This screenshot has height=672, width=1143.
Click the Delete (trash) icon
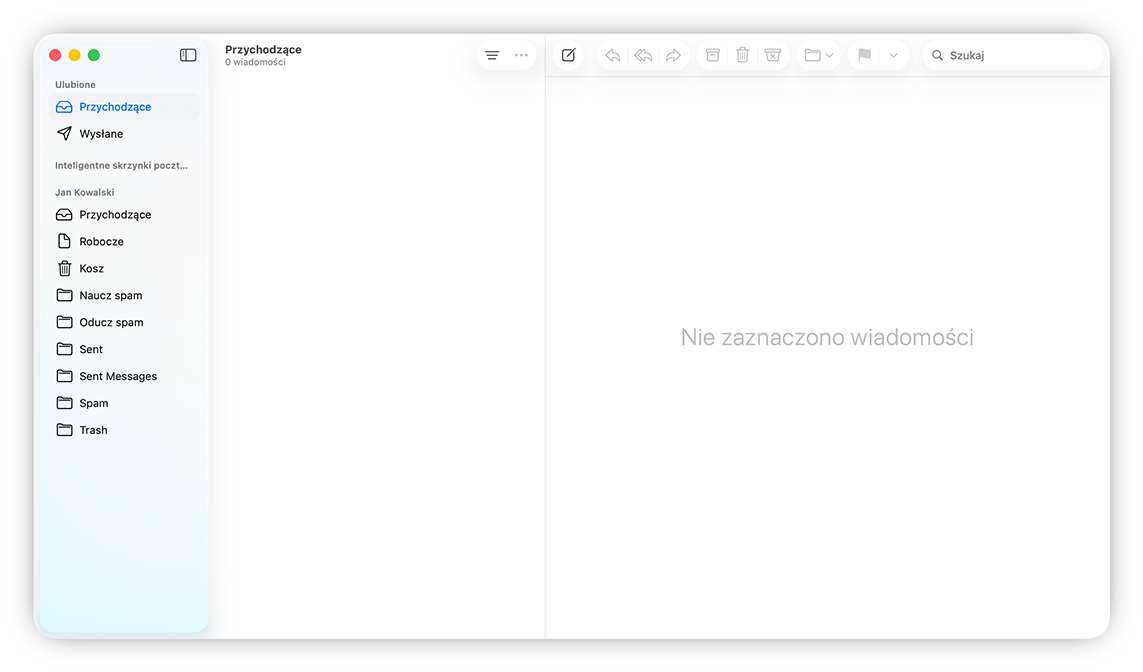coord(742,55)
